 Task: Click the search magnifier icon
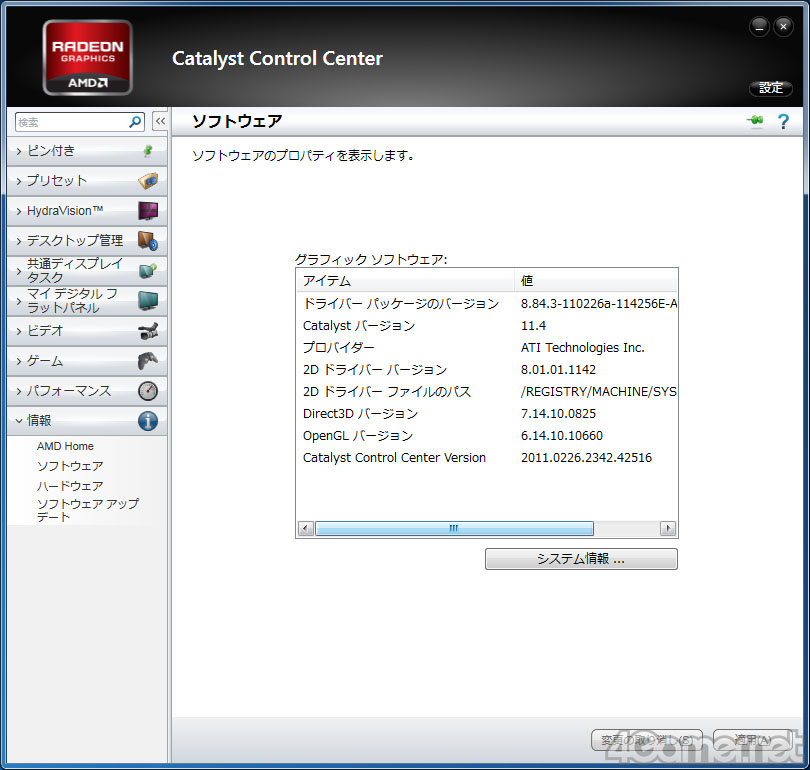click(135, 122)
